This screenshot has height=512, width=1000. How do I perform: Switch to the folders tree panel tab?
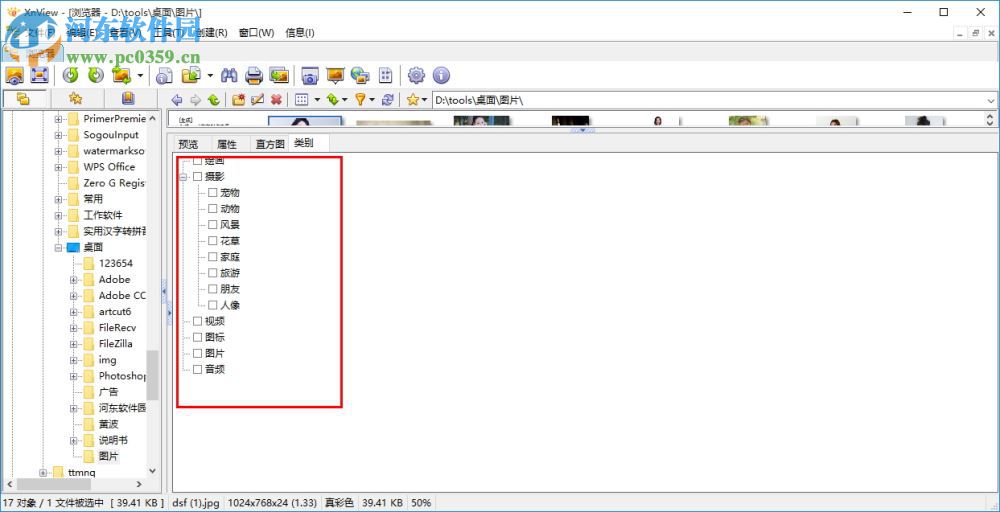(24, 99)
